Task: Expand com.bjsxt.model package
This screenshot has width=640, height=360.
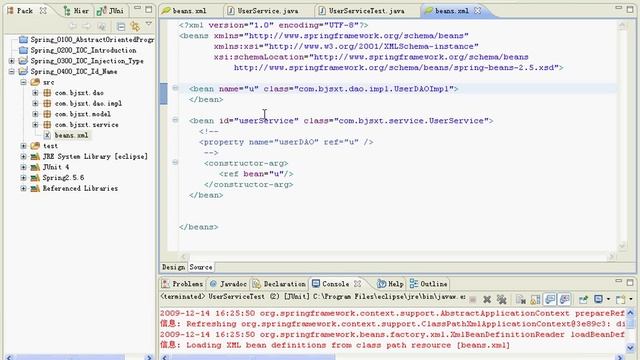Action: click(x=35, y=114)
